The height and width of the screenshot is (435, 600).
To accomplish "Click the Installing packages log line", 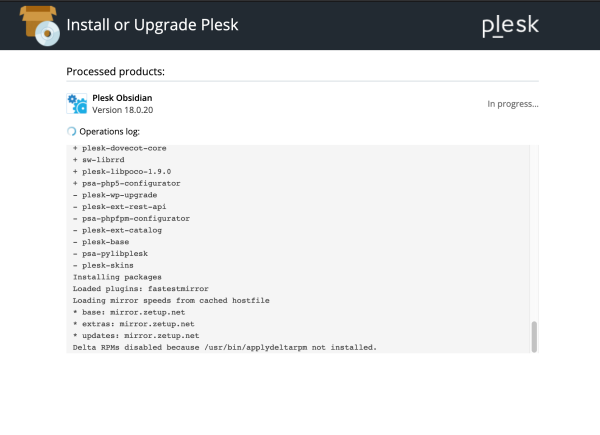I will pos(117,277).
